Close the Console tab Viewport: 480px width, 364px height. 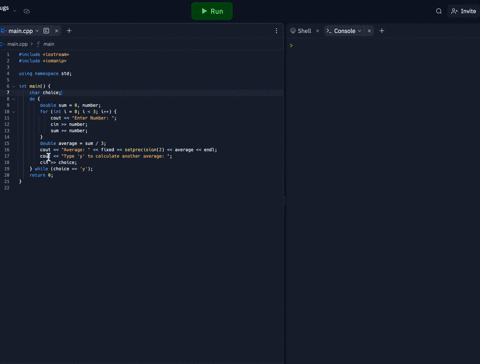click(369, 31)
